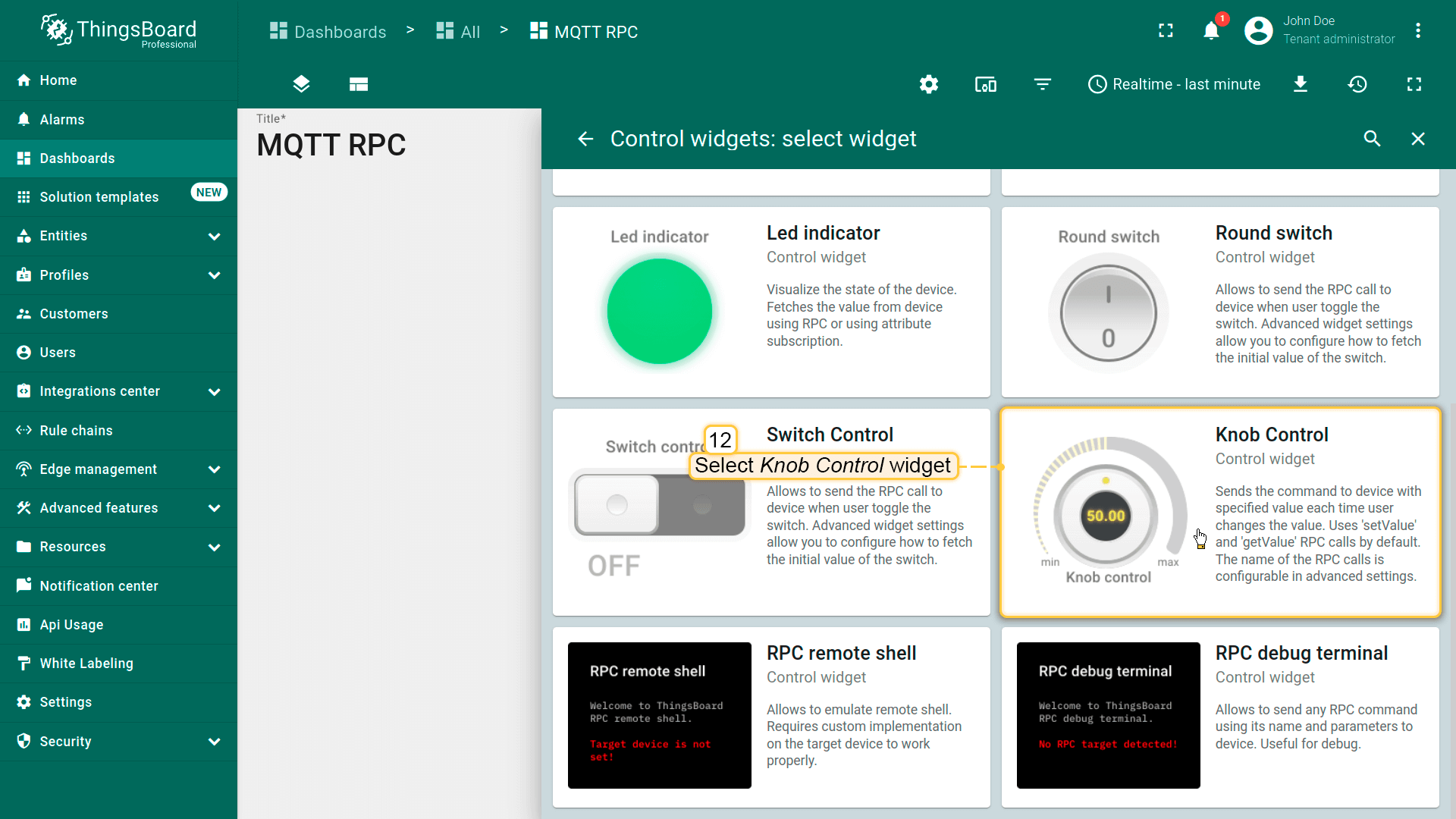The width and height of the screenshot is (1456, 819).
Task: Open version control history icon
Action: 1357,84
